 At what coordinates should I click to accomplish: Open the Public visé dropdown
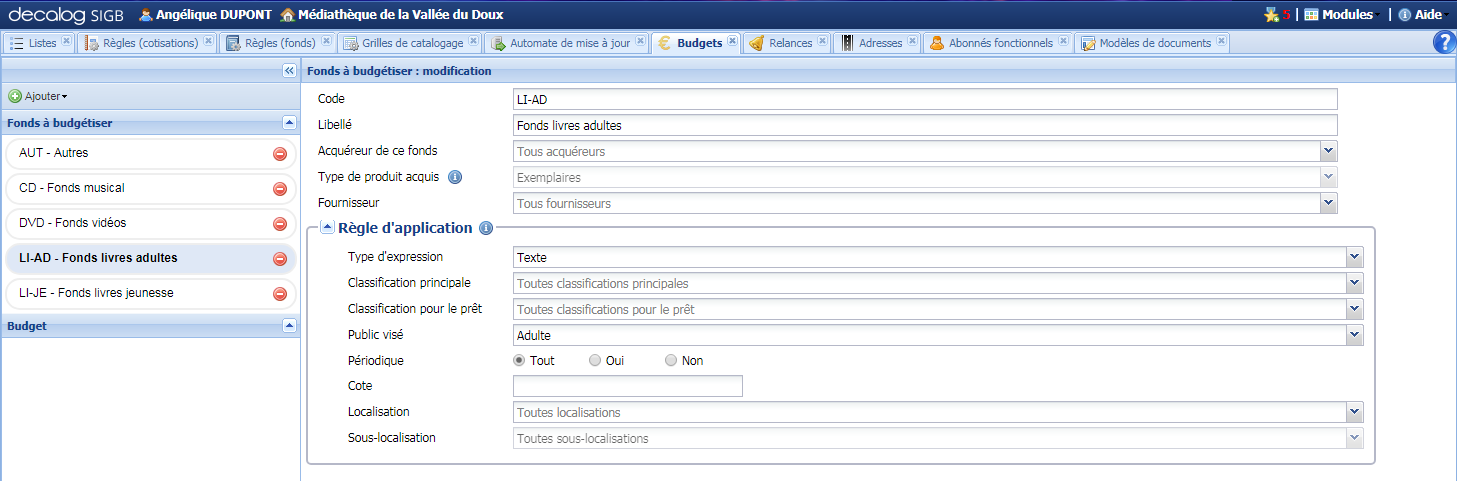point(1354,336)
